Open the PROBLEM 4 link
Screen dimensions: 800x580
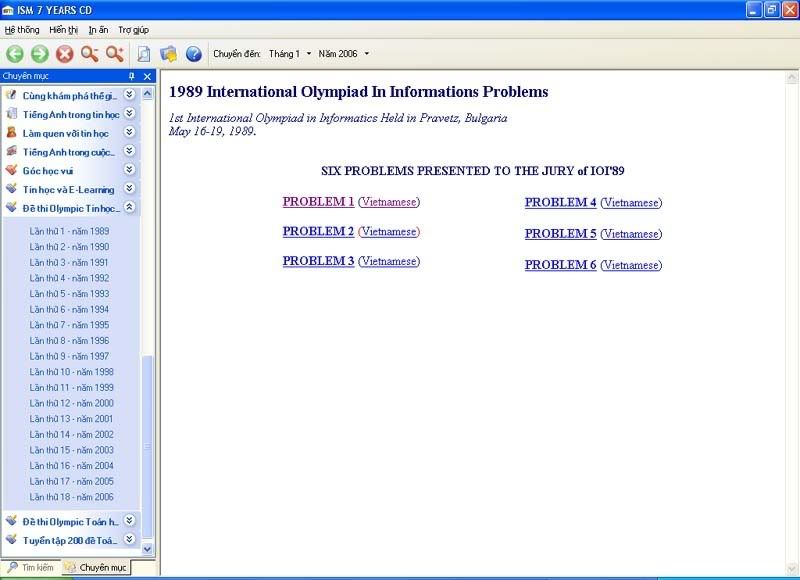click(x=560, y=202)
